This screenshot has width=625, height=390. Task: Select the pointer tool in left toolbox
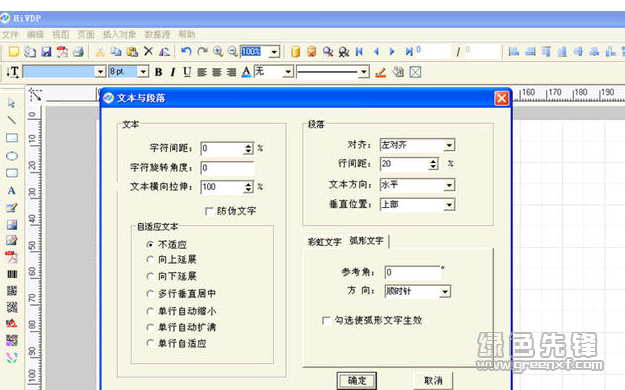[11, 103]
